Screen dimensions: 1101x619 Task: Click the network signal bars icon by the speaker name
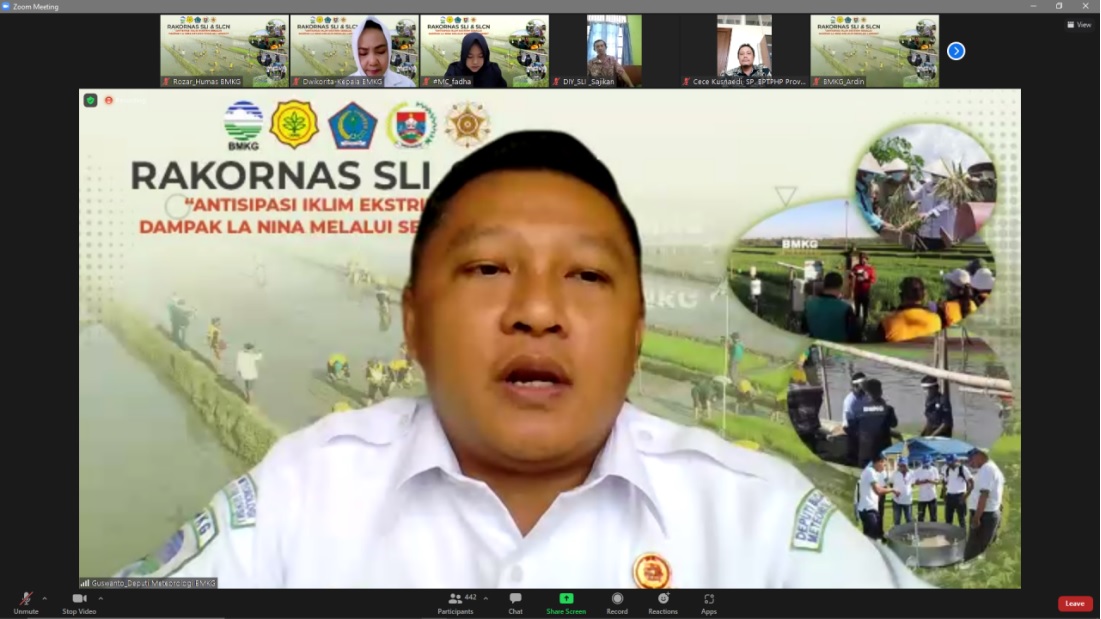click(x=85, y=583)
